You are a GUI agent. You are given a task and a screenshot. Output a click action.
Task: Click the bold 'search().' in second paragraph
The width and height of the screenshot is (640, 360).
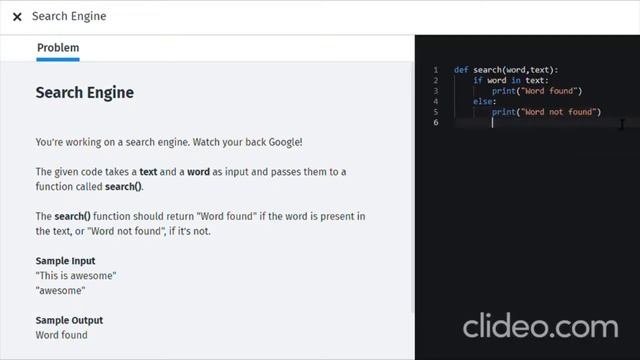(x=124, y=187)
